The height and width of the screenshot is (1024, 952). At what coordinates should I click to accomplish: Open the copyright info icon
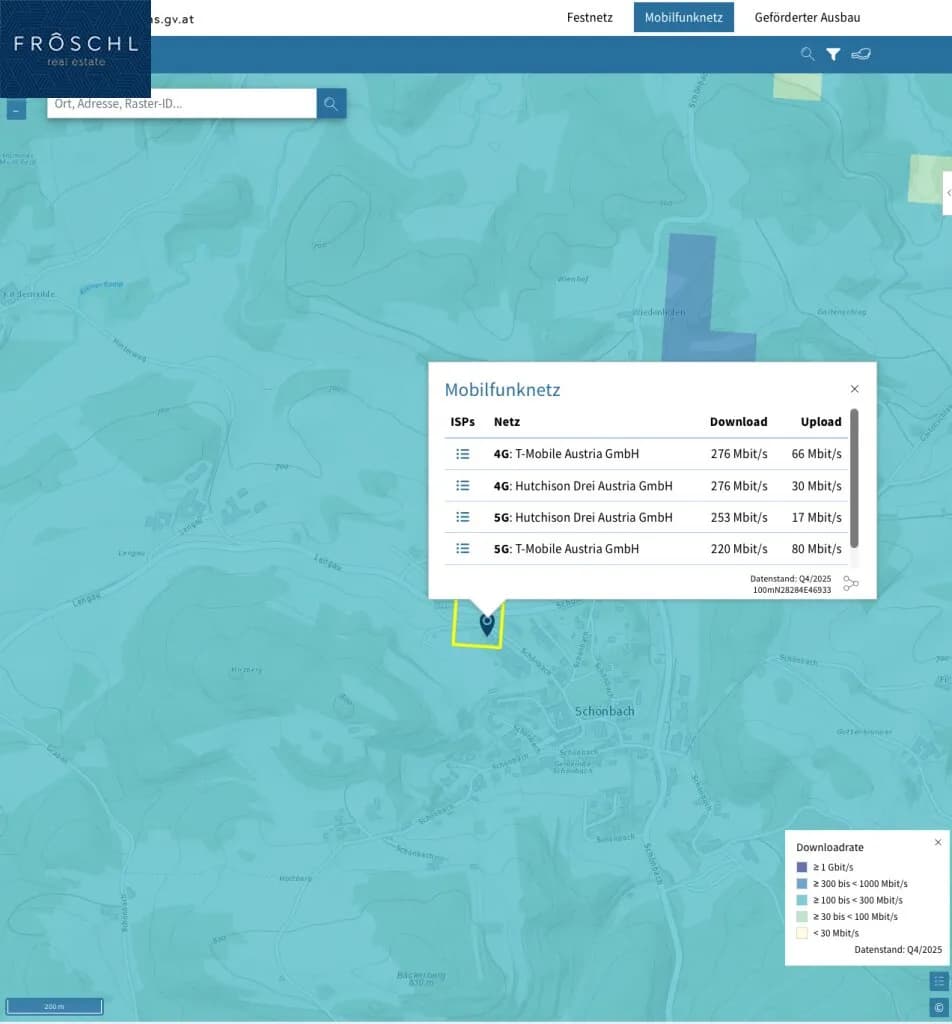tap(938, 1008)
